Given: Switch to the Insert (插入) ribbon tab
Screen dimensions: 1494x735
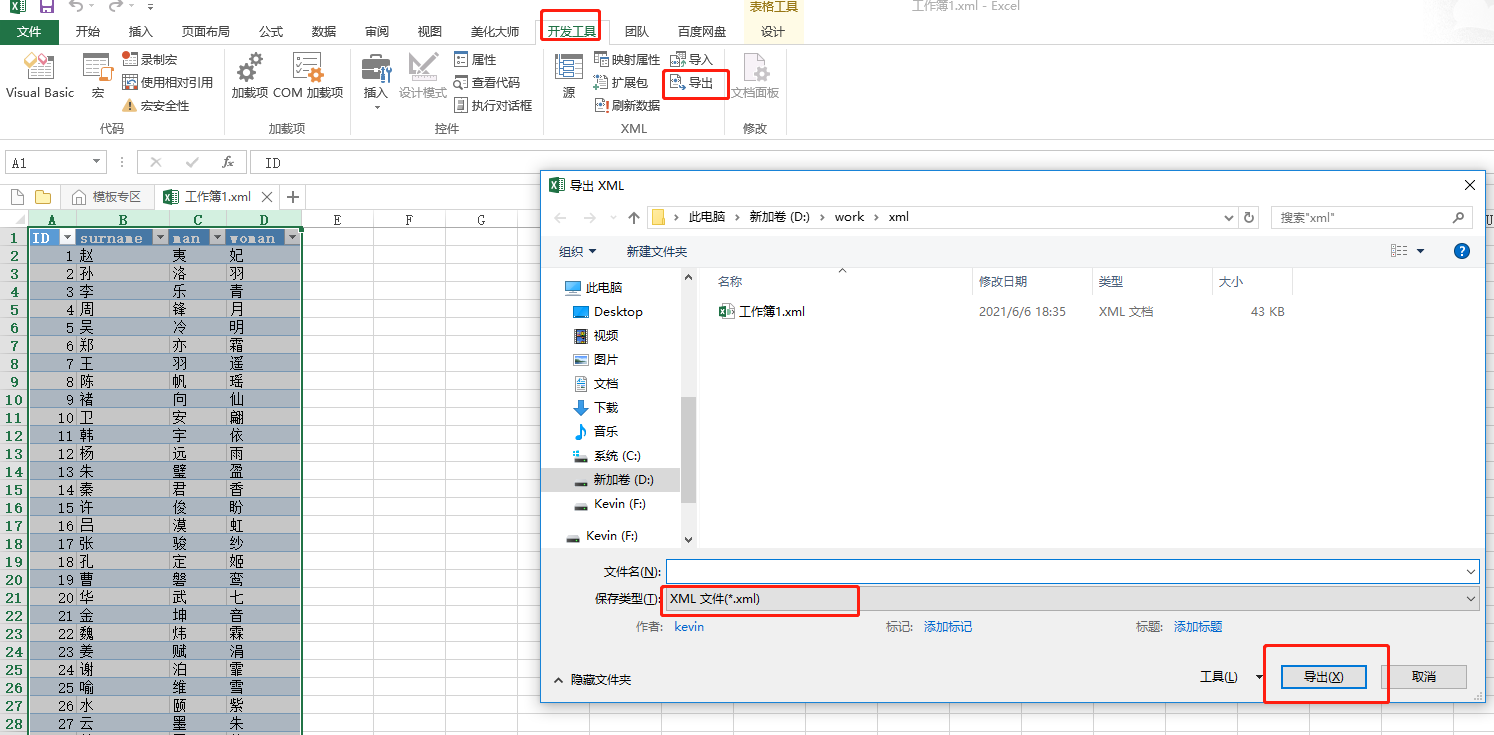Looking at the screenshot, I should (141, 31).
